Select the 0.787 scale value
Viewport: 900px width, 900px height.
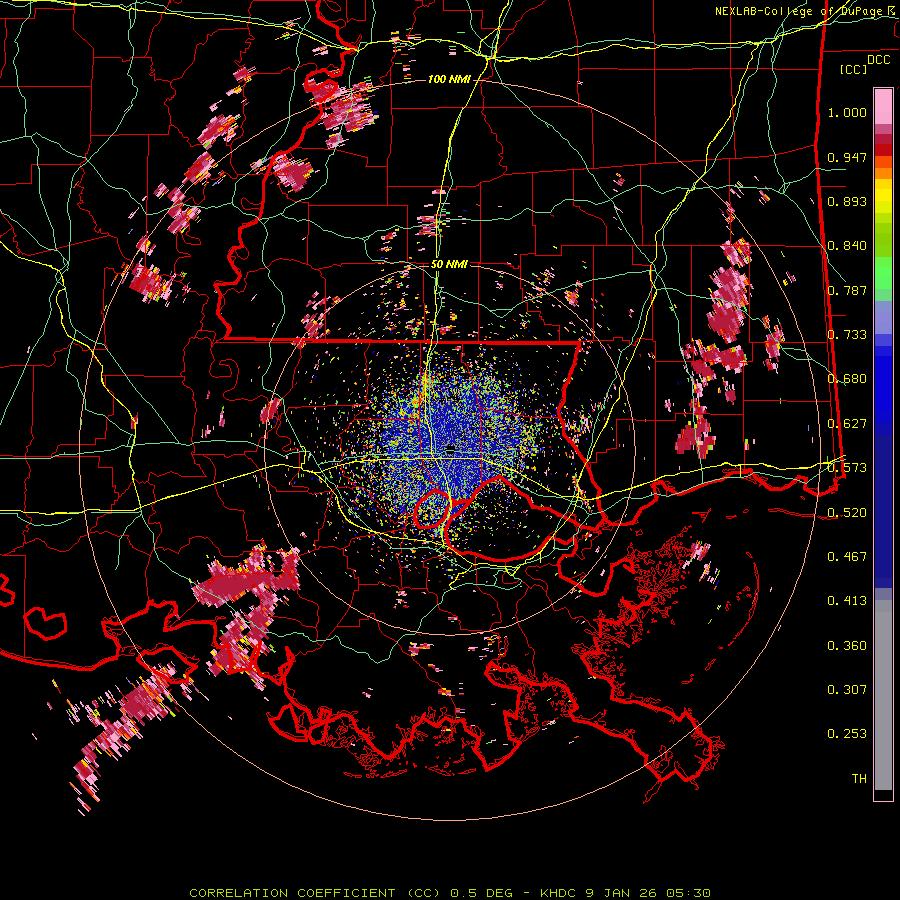[847, 290]
